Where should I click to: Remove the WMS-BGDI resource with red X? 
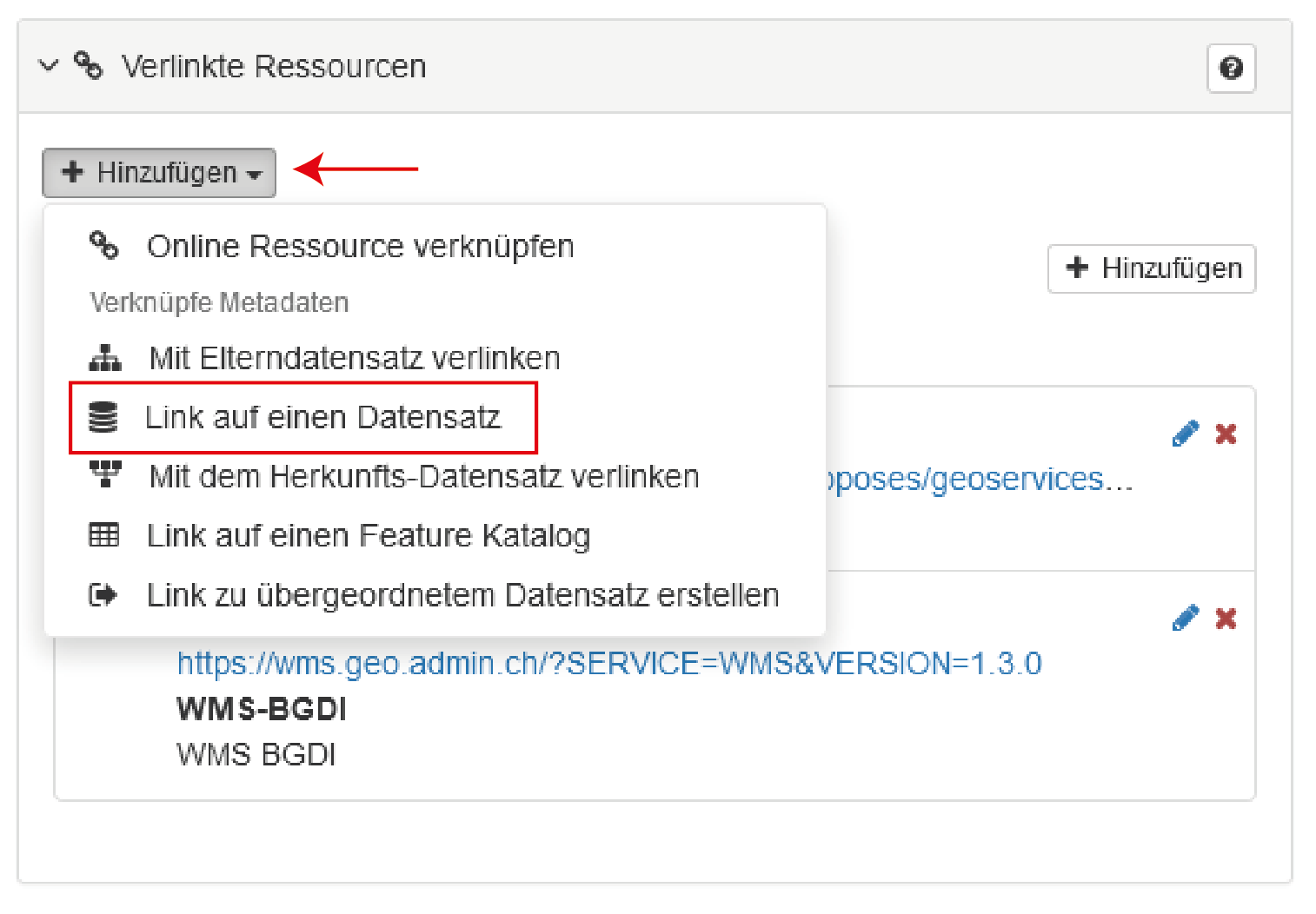coord(1226,618)
